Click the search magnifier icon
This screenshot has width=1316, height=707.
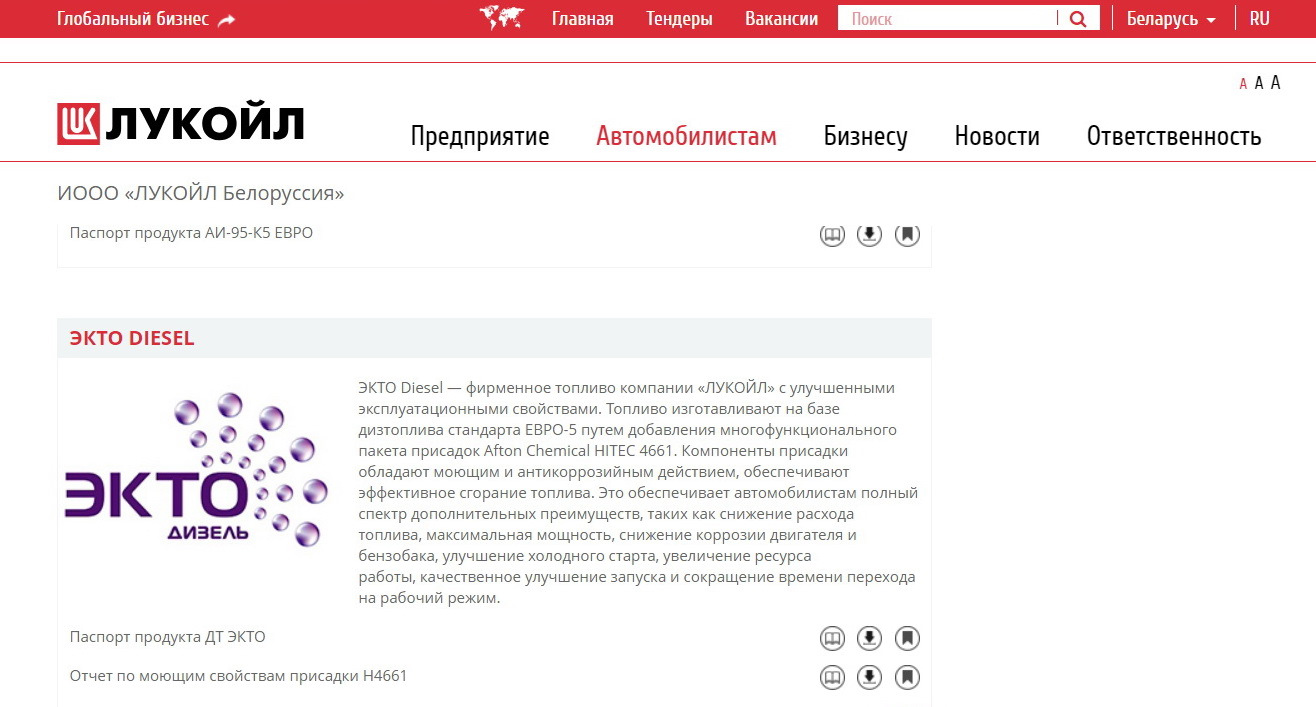click(x=1078, y=19)
